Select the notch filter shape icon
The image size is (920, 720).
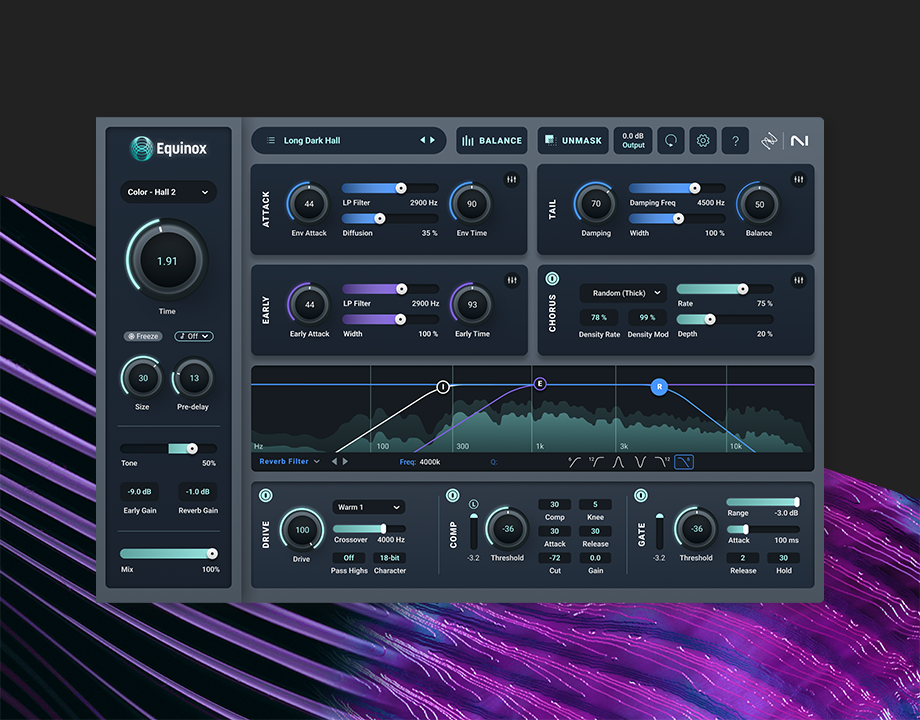[x=641, y=462]
